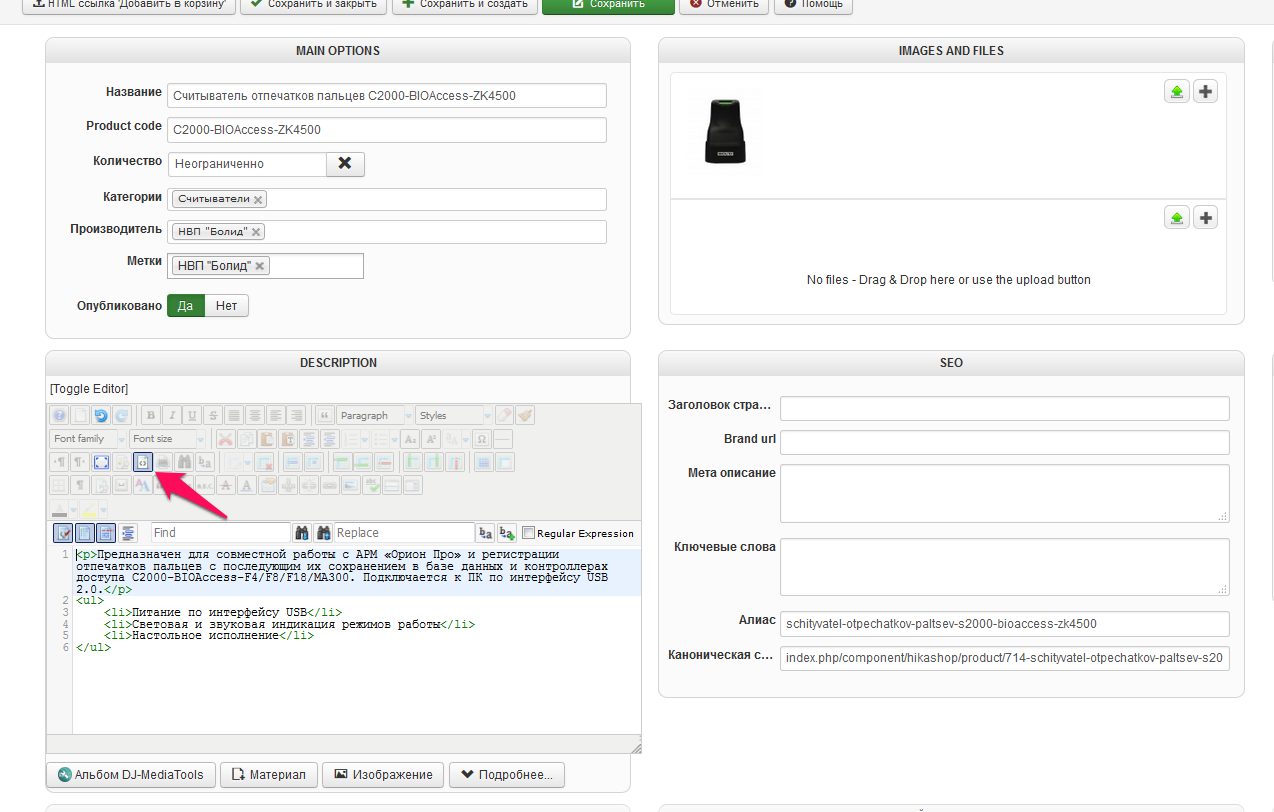Viewport: 1274px width, 812px height.
Task: Click the Format source code icon
Action: [128, 533]
